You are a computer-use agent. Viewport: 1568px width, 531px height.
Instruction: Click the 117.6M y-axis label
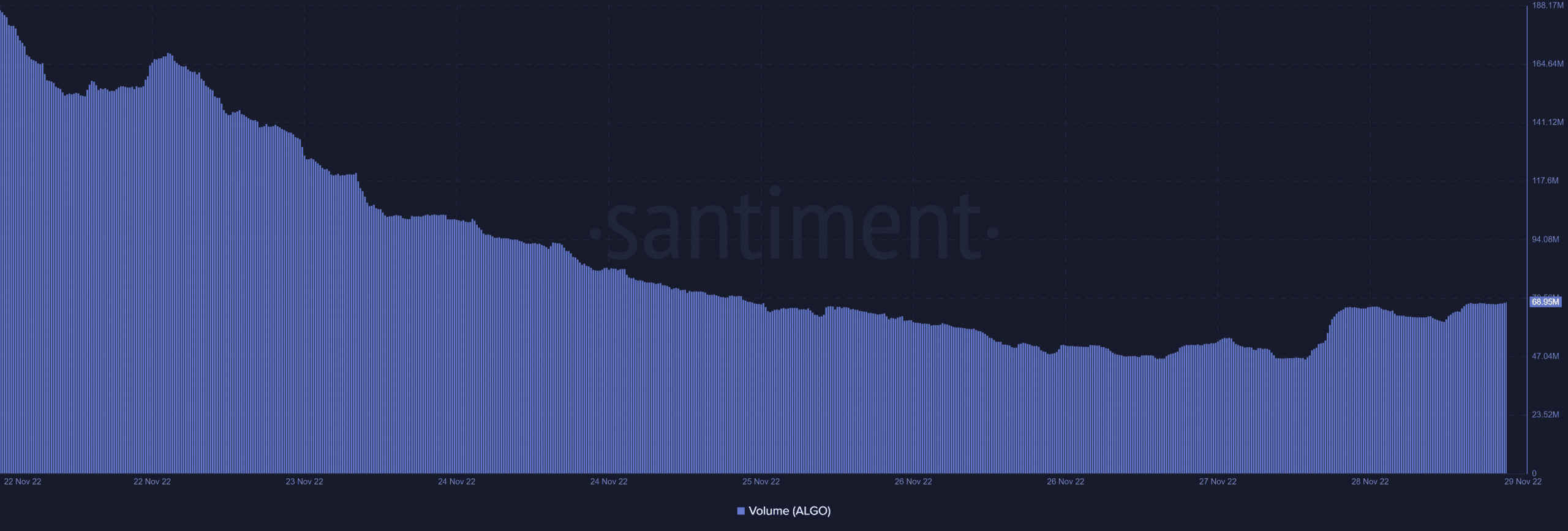[1545, 181]
